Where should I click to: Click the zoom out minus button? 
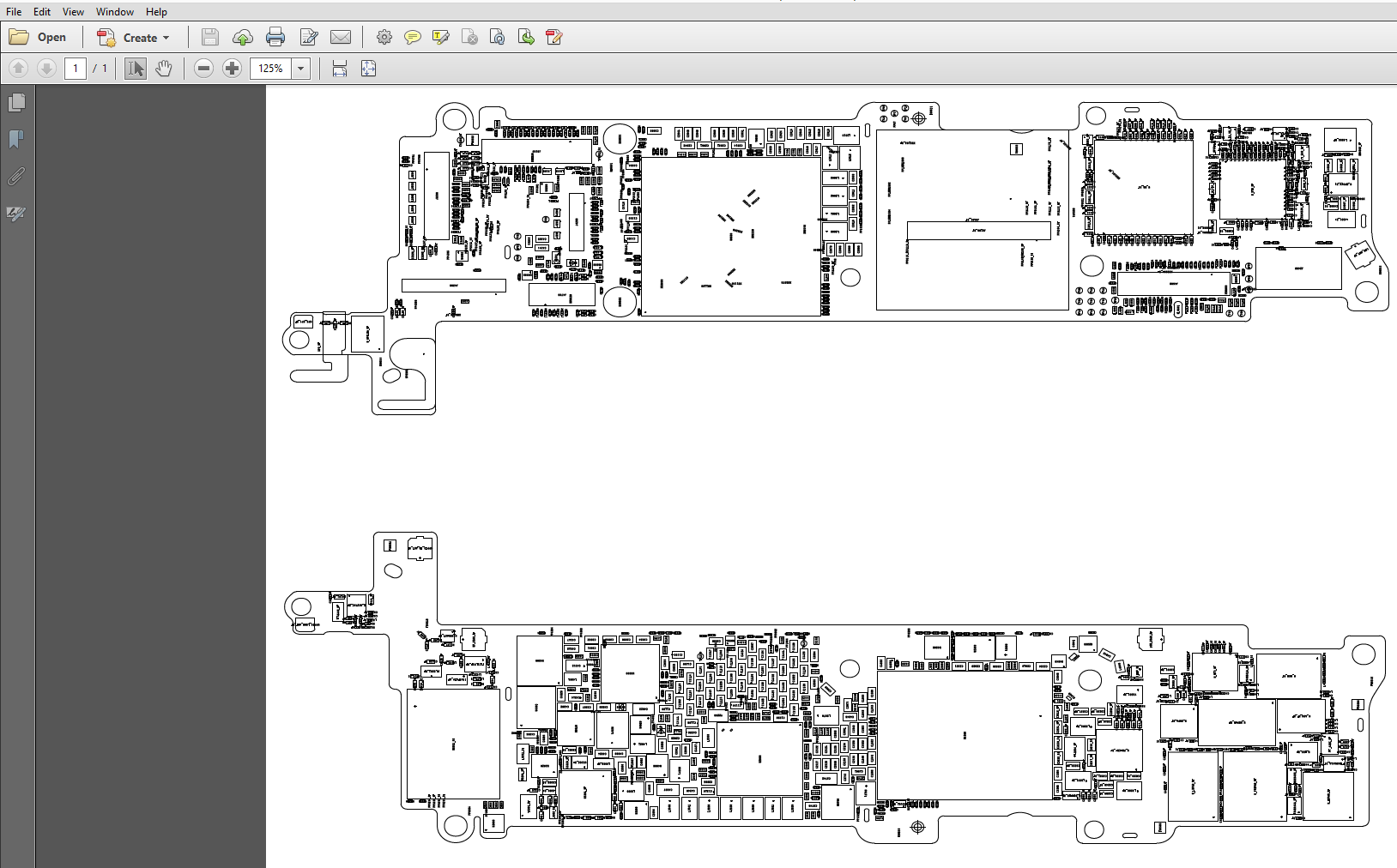(x=203, y=69)
